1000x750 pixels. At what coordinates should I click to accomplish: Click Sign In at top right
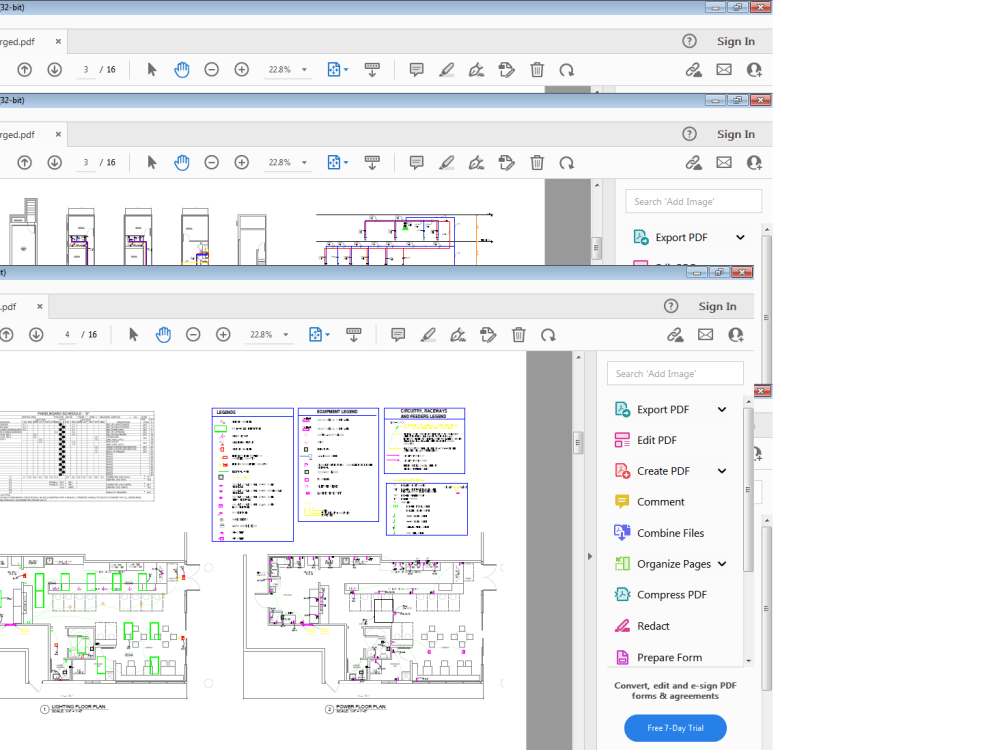[717, 306]
